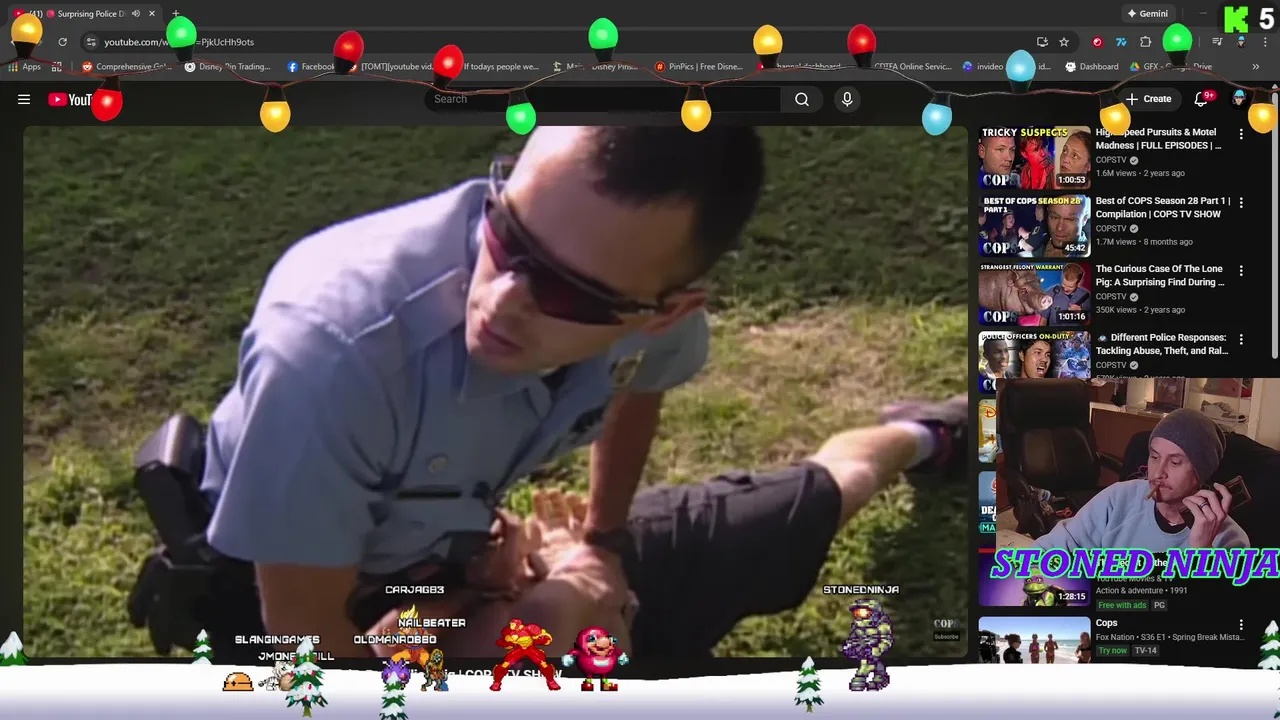
Task: Click the COPSTV channel name under High-Speed Pursuits
Action: click(x=1111, y=160)
